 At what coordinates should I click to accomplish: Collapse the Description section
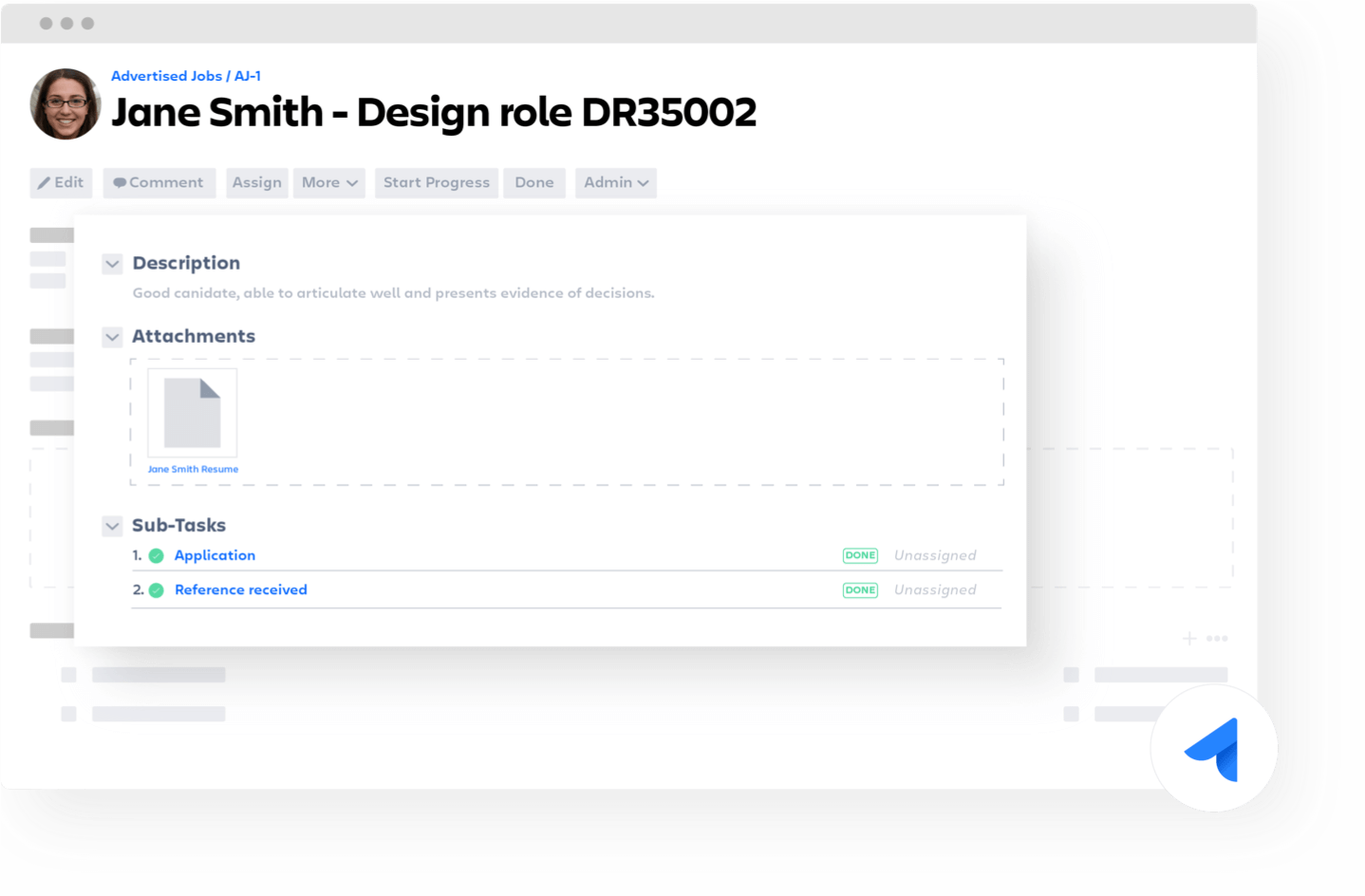coord(112,264)
